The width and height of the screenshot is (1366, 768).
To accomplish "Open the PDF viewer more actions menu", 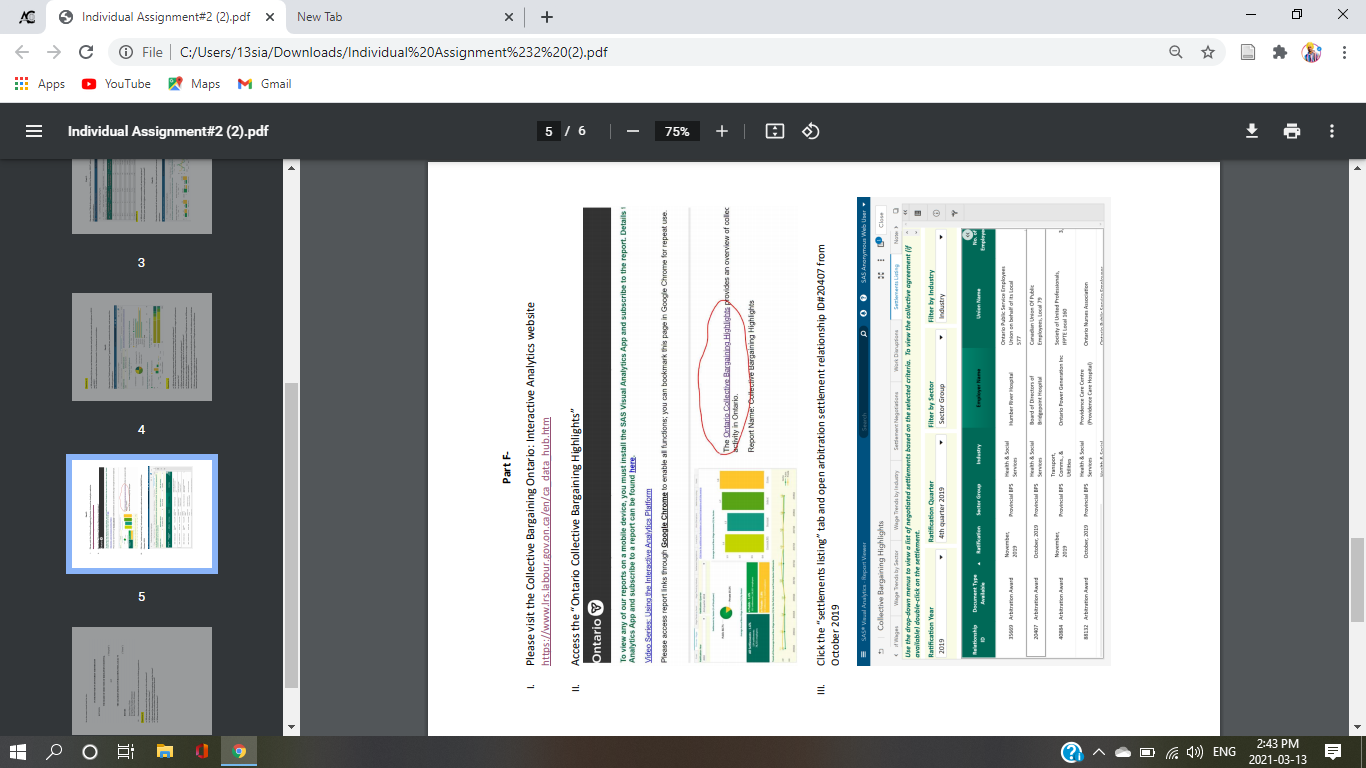I will pyautogui.click(x=1332, y=131).
